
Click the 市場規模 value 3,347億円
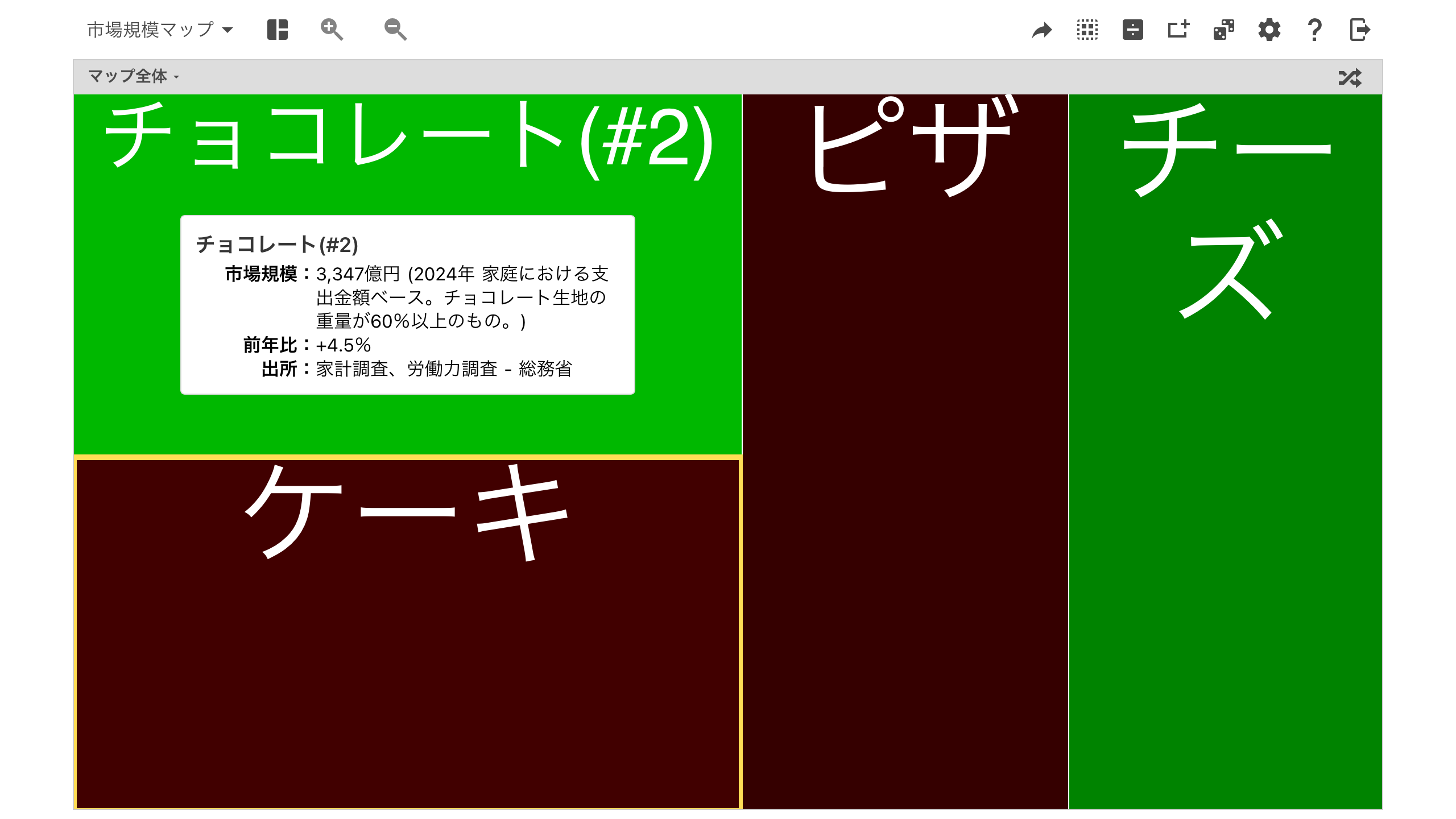pos(358,274)
